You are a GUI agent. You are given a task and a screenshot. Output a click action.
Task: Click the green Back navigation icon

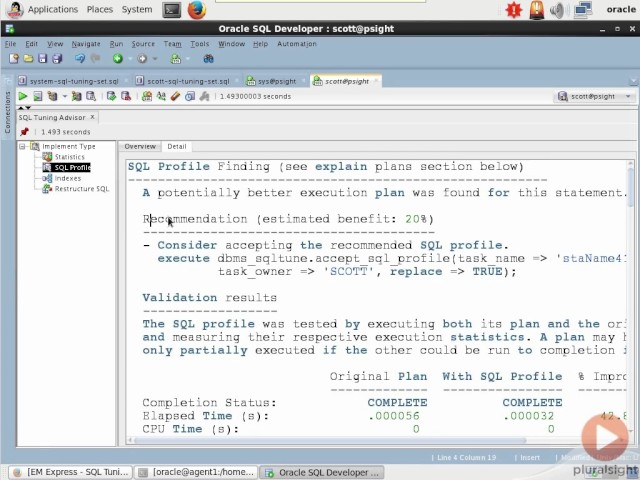[118, 59]
